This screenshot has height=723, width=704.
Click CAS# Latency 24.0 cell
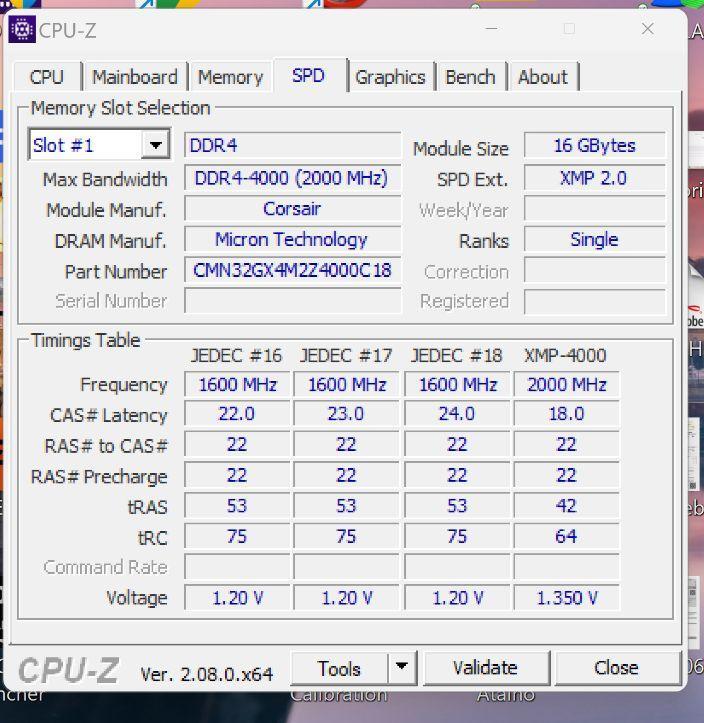(x=457, y=414)
